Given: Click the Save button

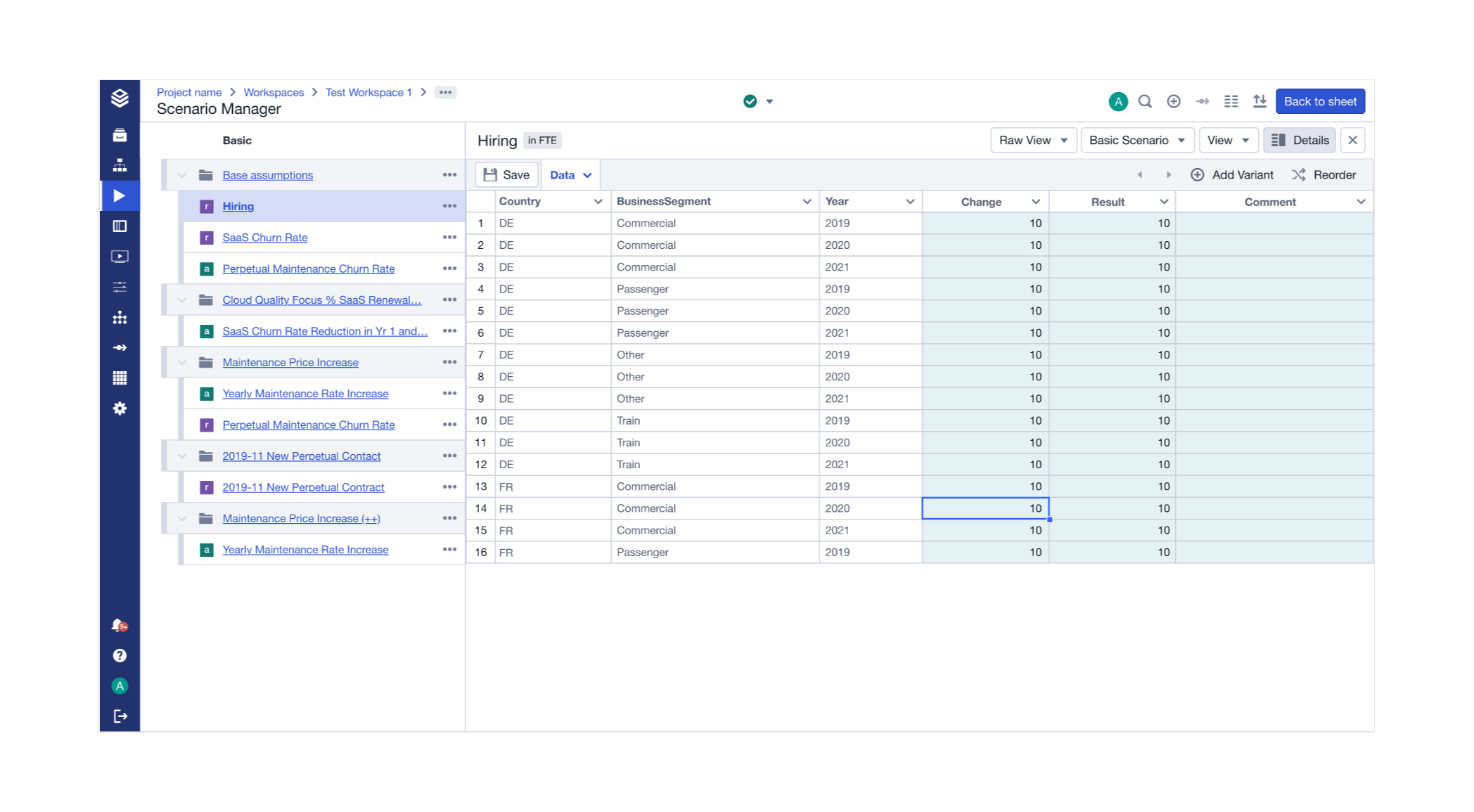Looking at the screenshot, I should click(x=506, y=175).
